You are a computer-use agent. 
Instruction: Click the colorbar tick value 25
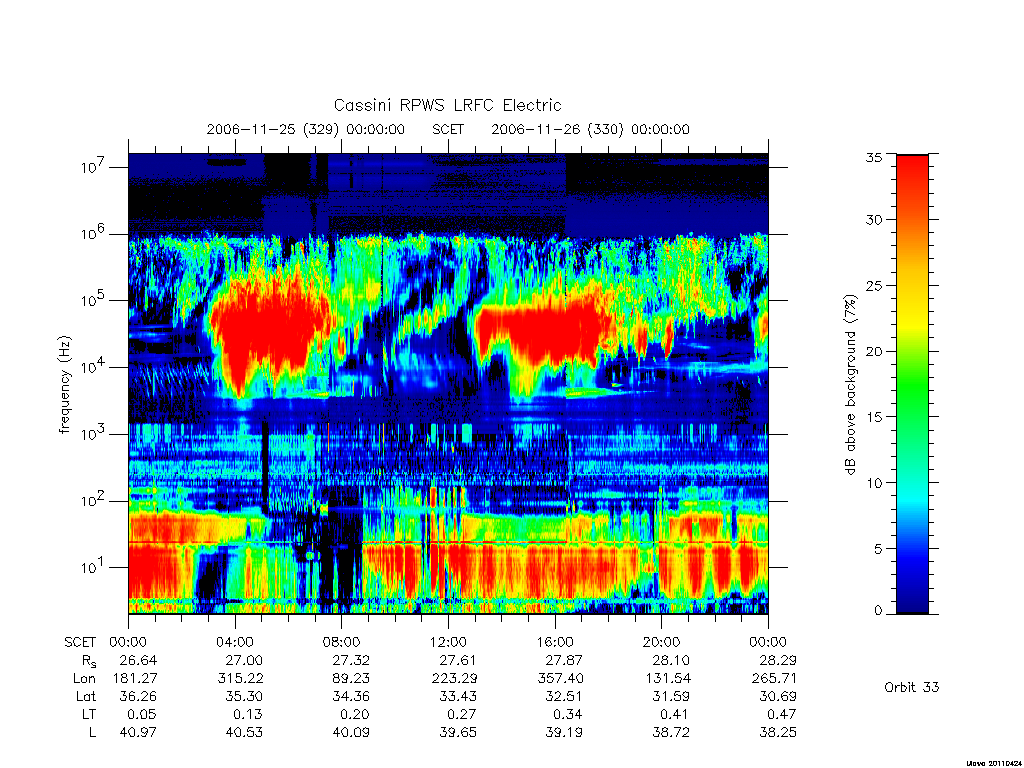(x=874, y=285)
